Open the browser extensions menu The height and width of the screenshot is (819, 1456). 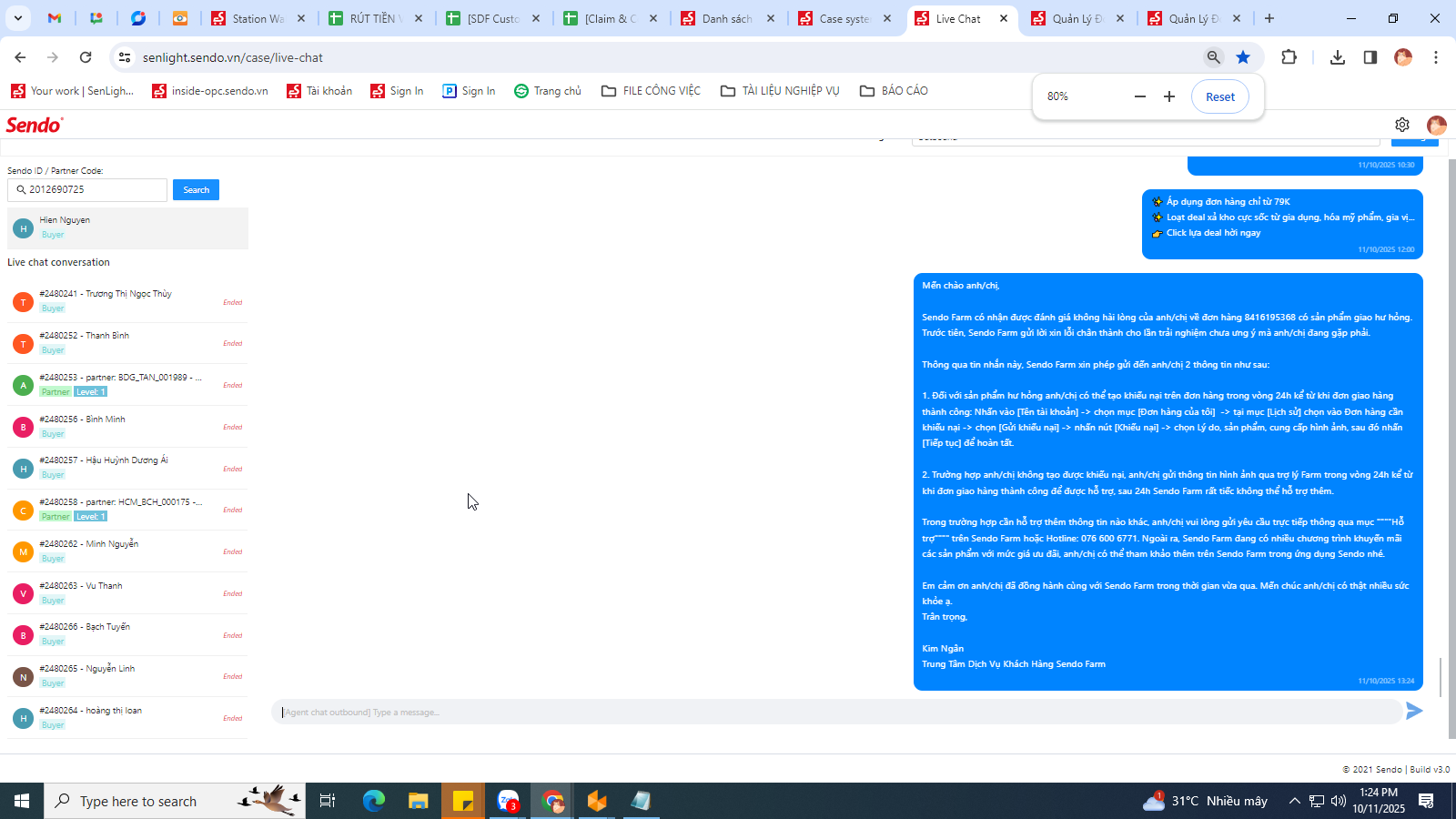[x=1289, y=57]
